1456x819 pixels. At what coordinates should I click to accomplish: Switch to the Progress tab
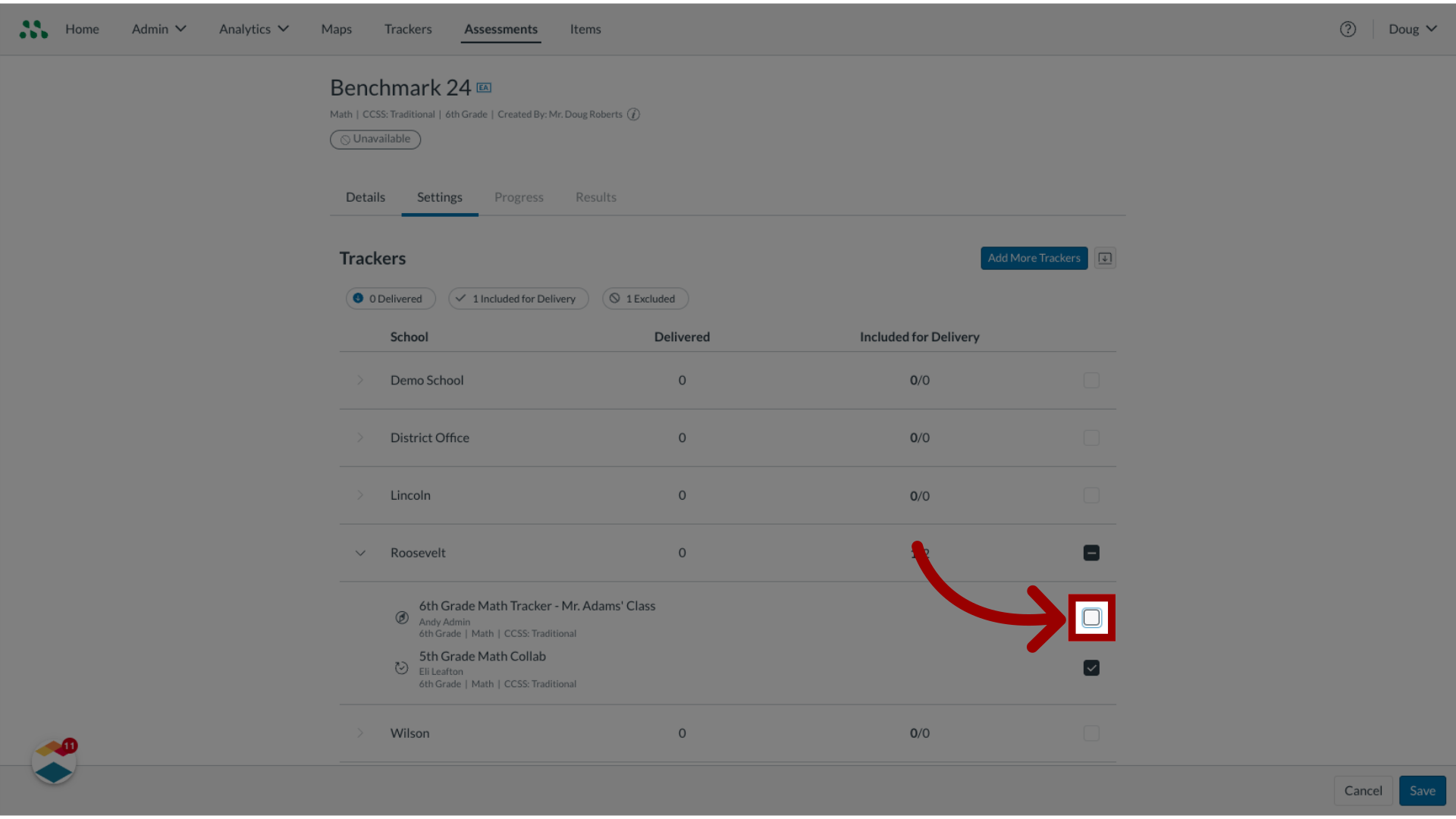tap(518, 196)
